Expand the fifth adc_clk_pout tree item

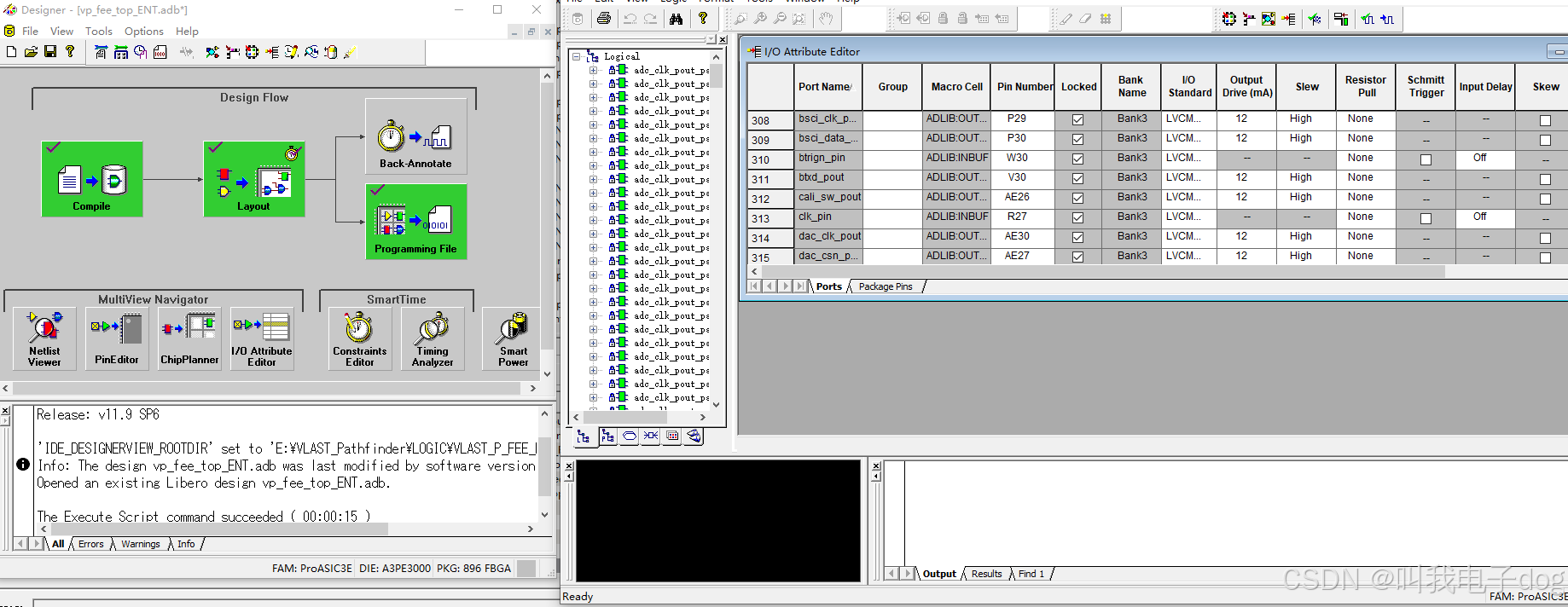(593, 124)
